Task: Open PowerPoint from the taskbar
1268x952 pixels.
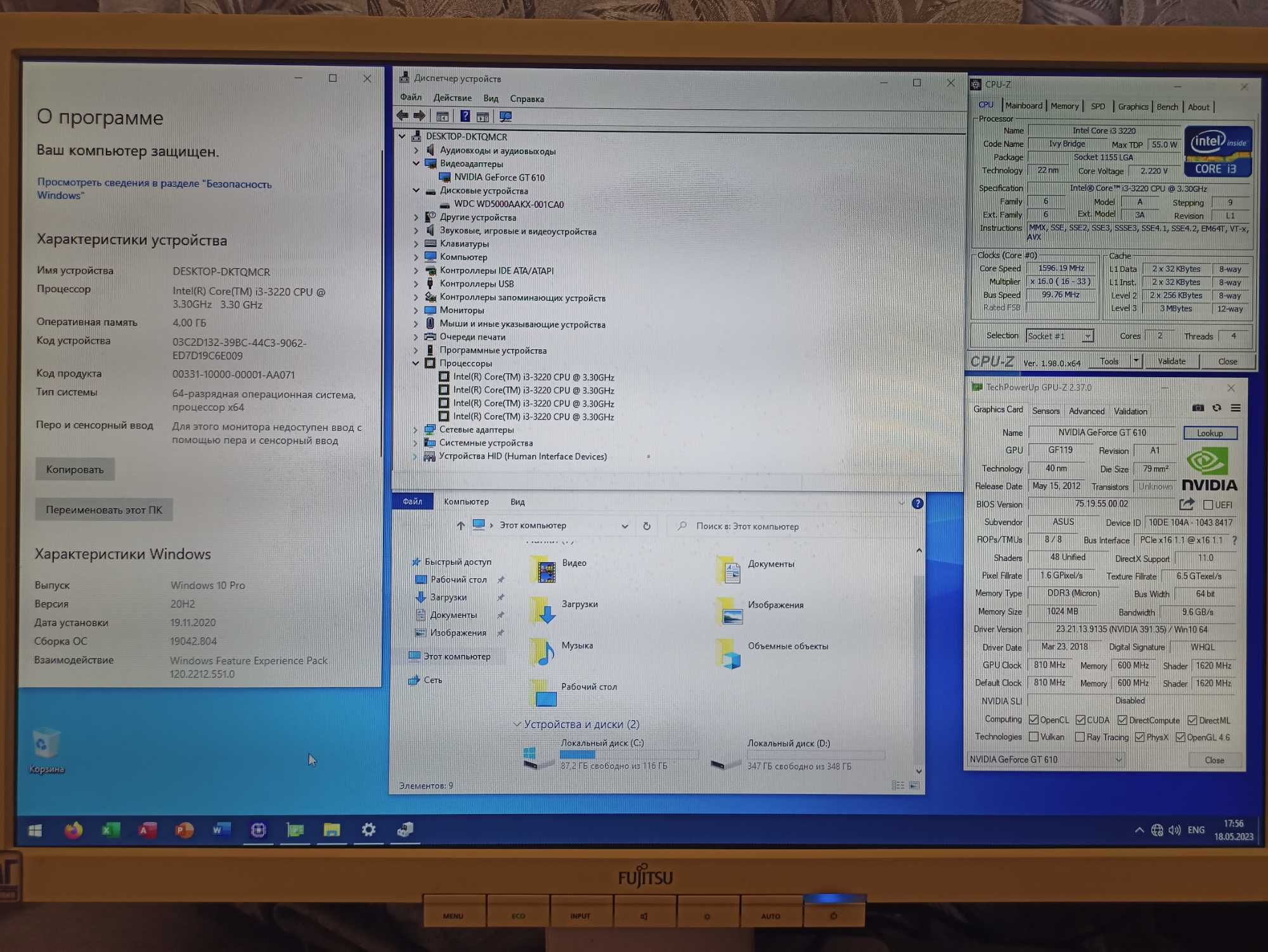Action: [184, 830]
